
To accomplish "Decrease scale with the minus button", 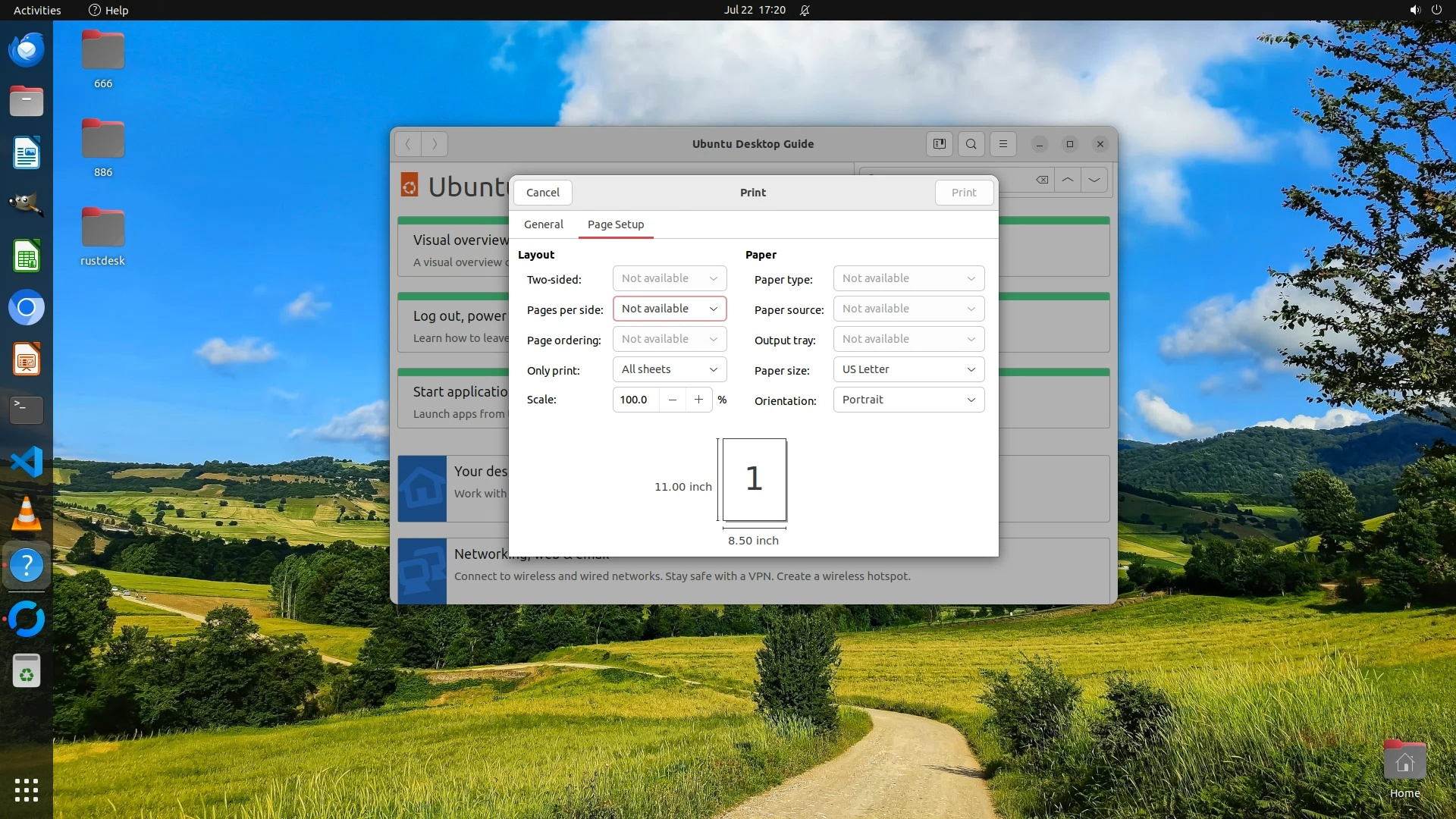I will [672, 400].
